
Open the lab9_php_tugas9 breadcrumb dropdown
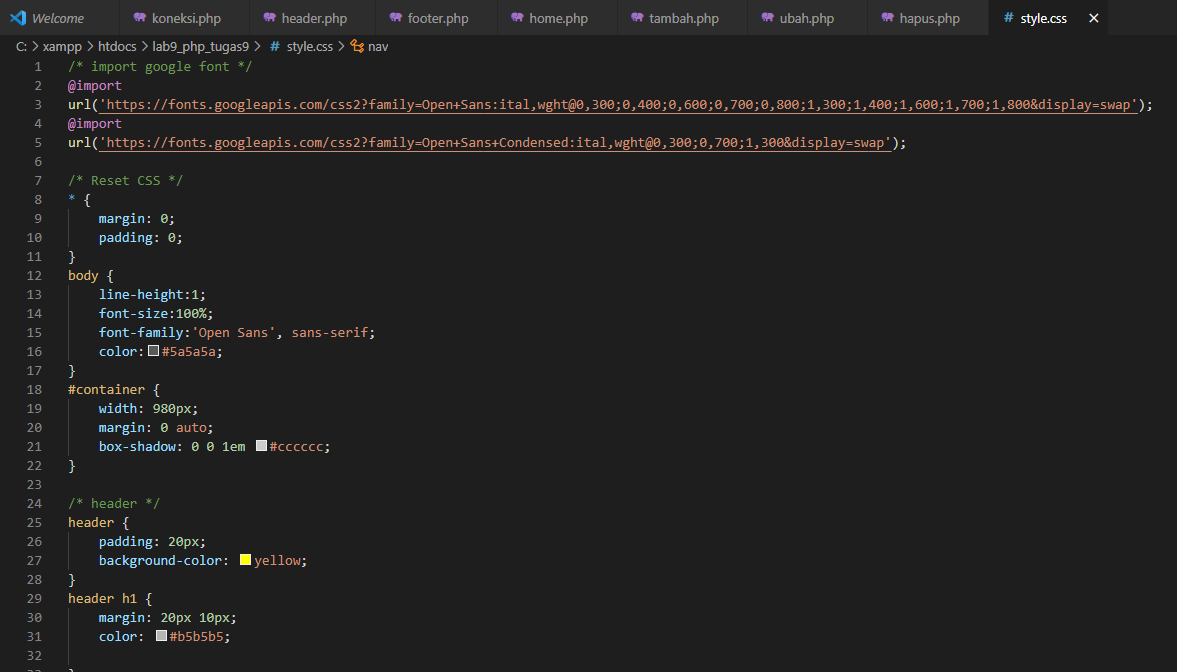point(198,46)
